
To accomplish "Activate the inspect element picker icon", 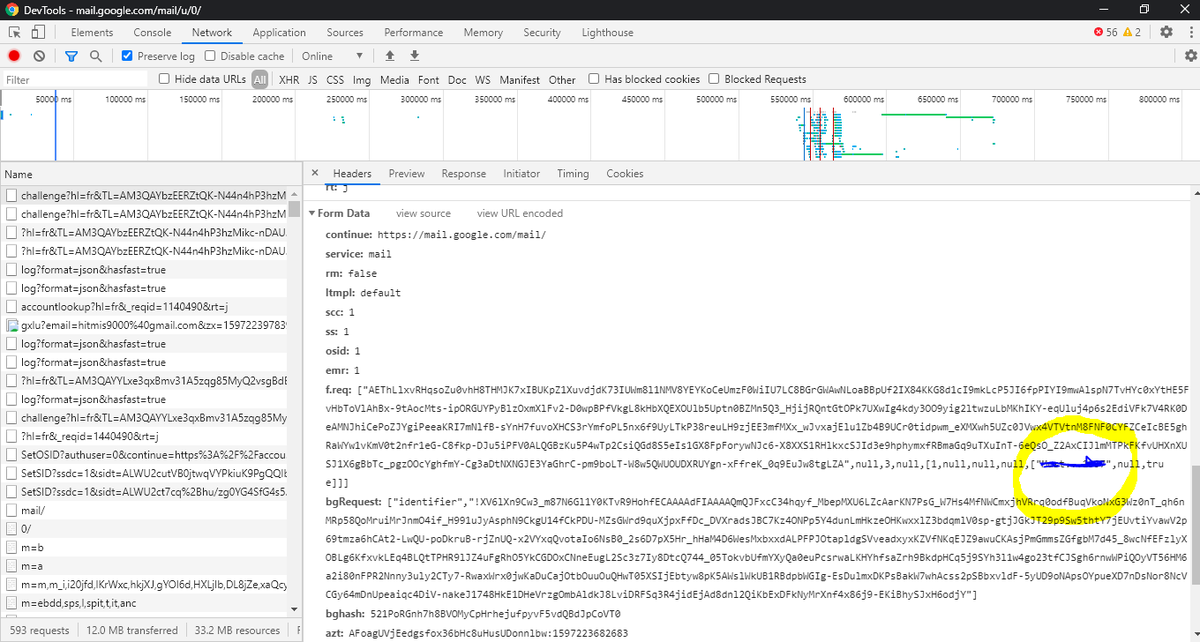I will click(15, 32).
